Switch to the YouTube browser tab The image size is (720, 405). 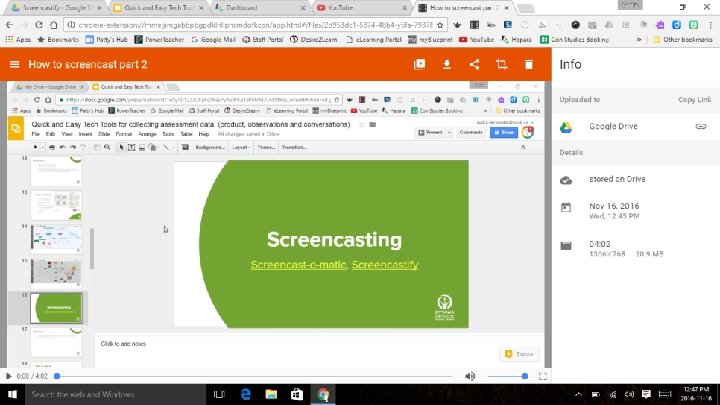coord(359,8)
